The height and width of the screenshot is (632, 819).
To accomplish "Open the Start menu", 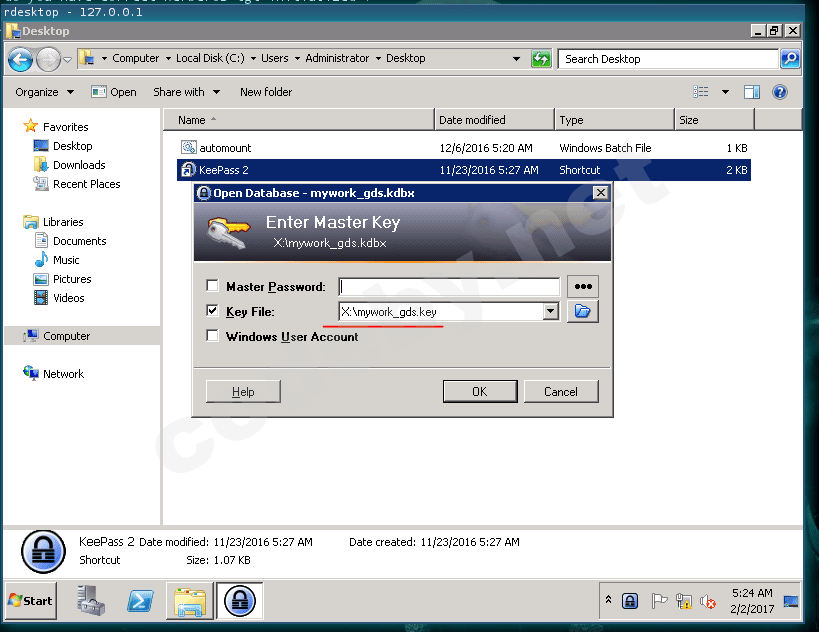I will coord(31,601).
